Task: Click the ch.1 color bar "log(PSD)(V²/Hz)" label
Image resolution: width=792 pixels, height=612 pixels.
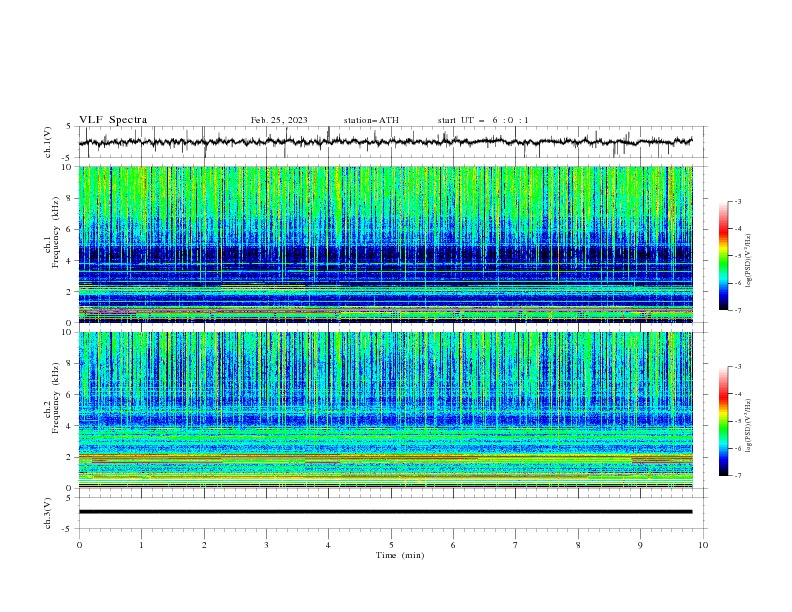Action: point(750,261)
